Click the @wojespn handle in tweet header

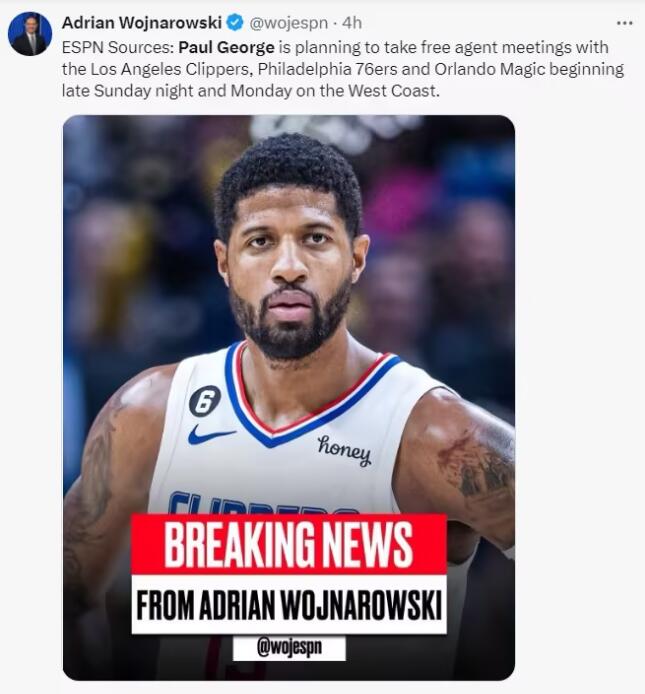coord(289,23)
